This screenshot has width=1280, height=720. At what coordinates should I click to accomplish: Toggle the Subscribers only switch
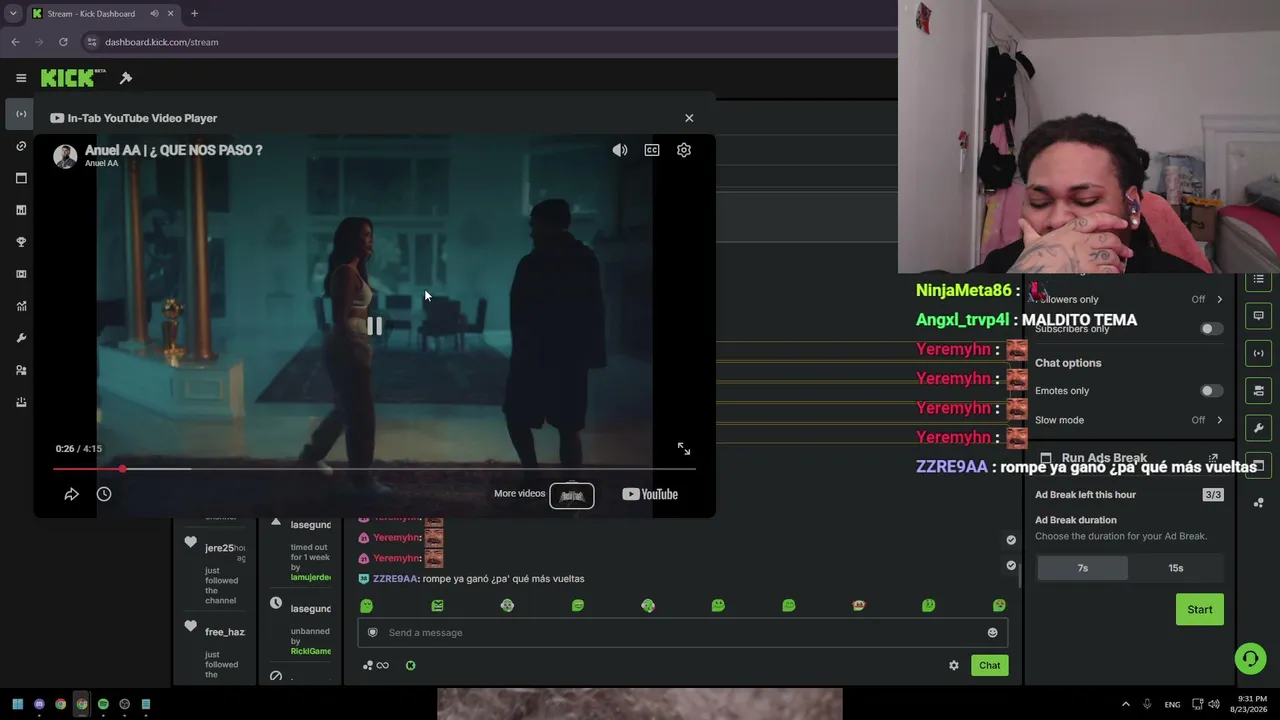click(x=1211, y=329)
